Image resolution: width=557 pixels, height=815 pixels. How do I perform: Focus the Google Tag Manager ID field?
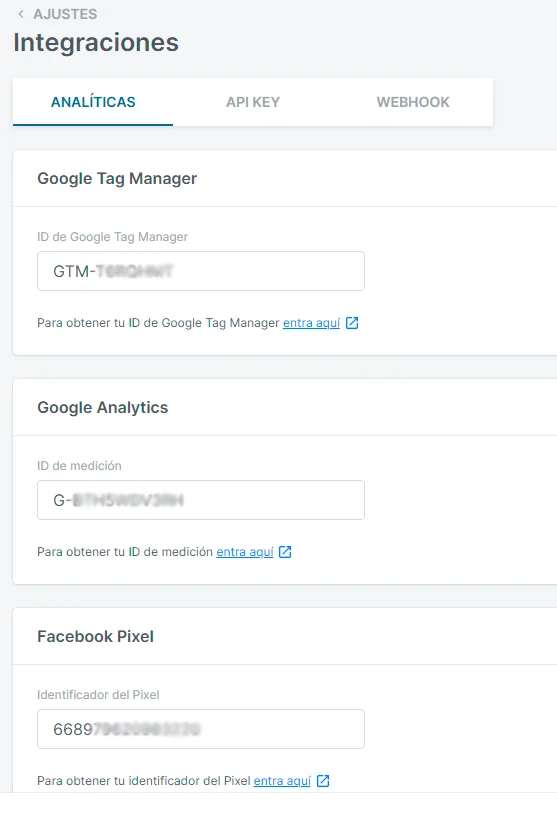(x=201, y=271)
